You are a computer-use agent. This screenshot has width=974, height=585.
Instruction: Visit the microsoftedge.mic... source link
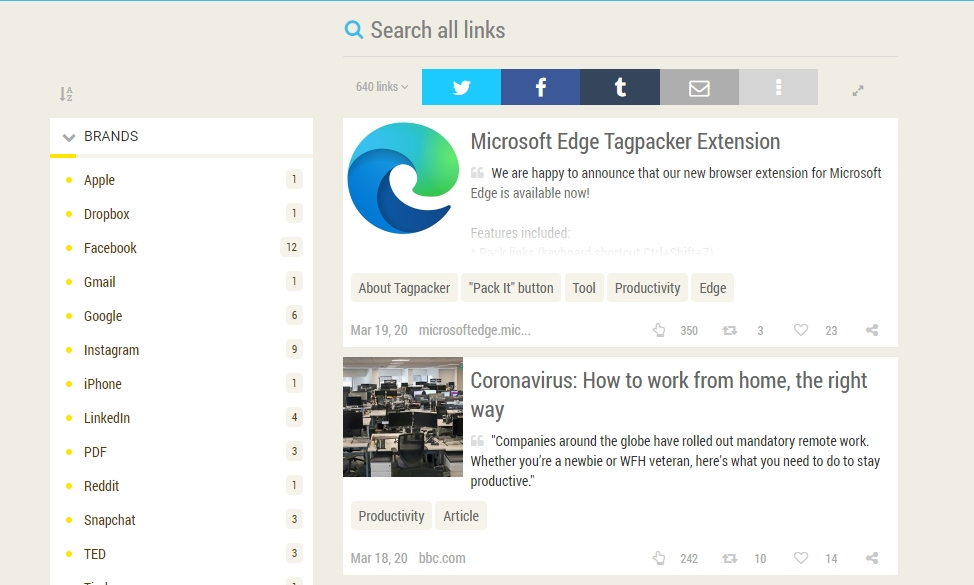475,330
